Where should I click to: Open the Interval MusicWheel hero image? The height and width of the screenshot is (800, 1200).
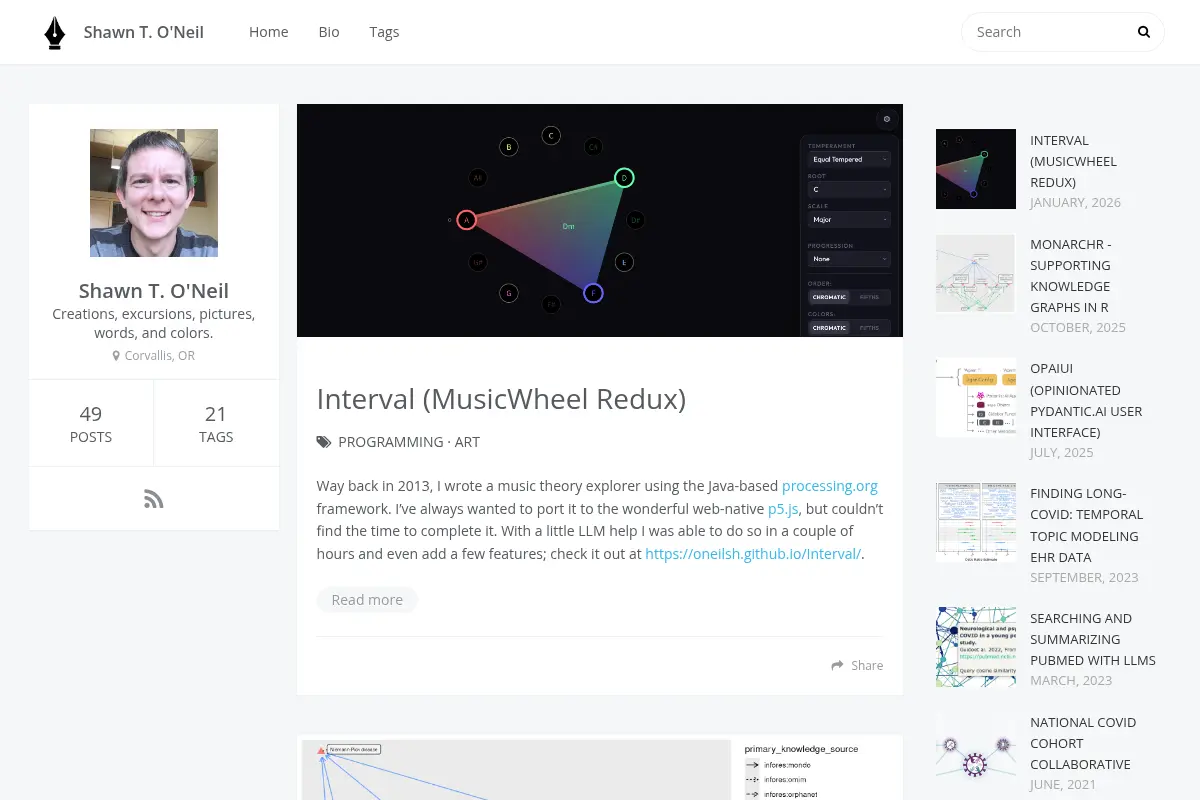pos(600,220)
